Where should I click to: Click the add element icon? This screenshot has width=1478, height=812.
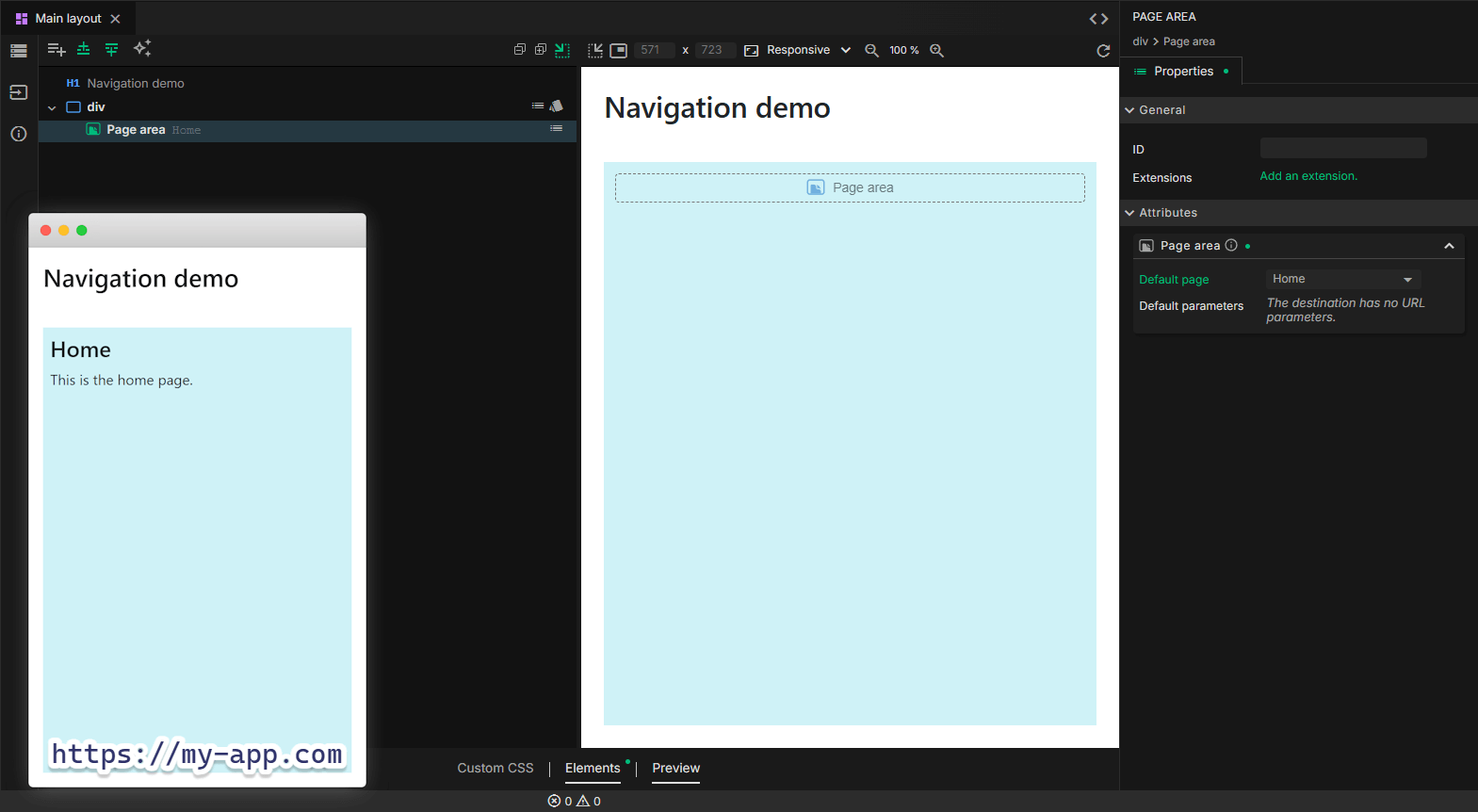click(57, 50)
